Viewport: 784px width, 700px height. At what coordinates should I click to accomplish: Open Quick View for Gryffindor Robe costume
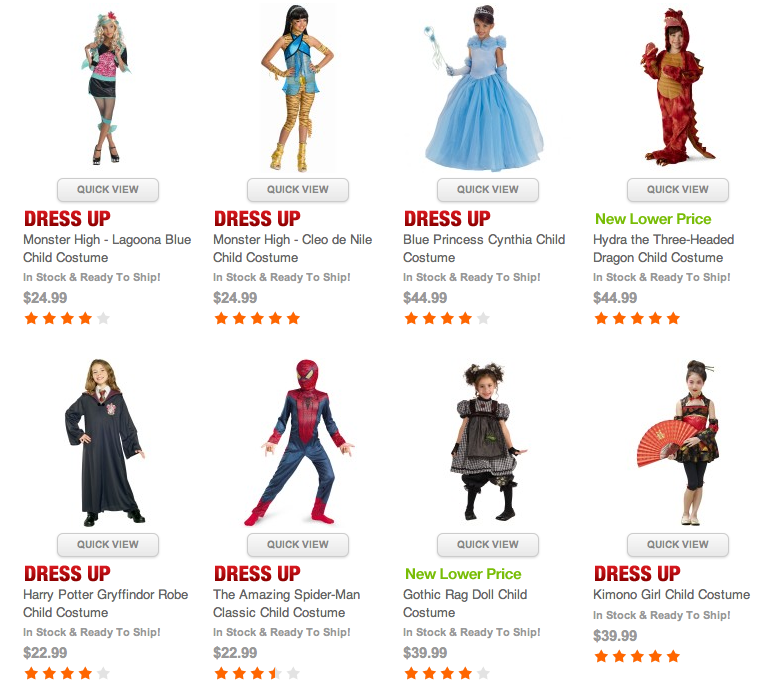[x=108, y=545]
